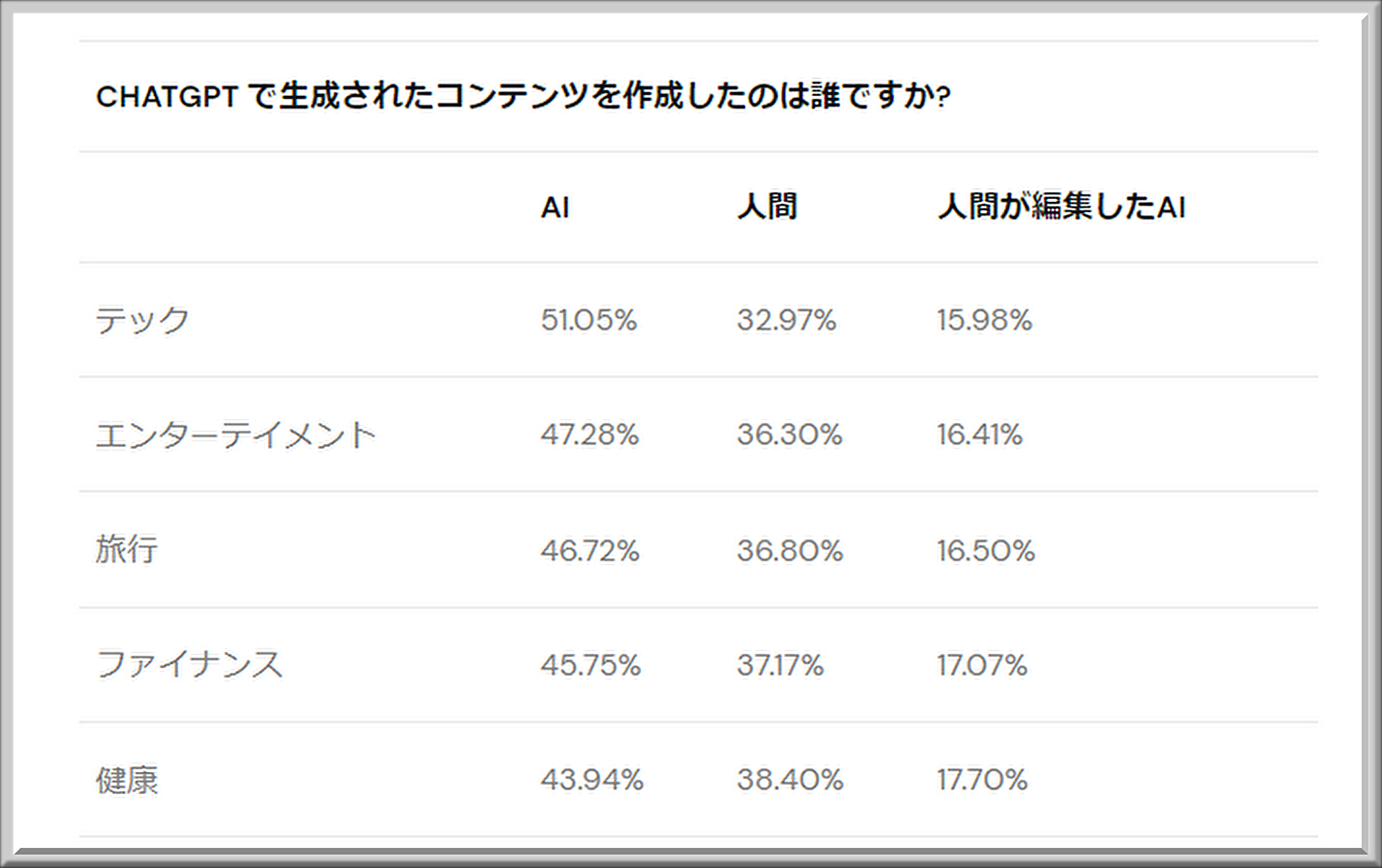Click the table title about CHATGPT-generated content
The image size is (1382, 868).
pos(523,97)
